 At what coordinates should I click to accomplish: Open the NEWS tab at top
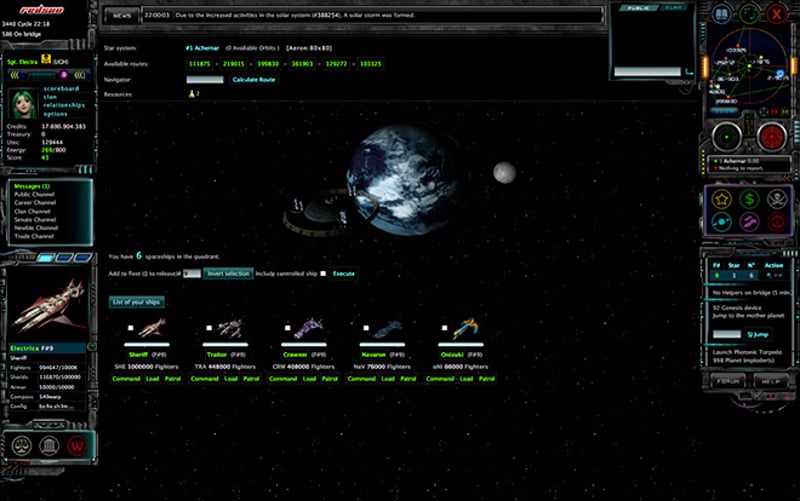[x=122, y=16]
